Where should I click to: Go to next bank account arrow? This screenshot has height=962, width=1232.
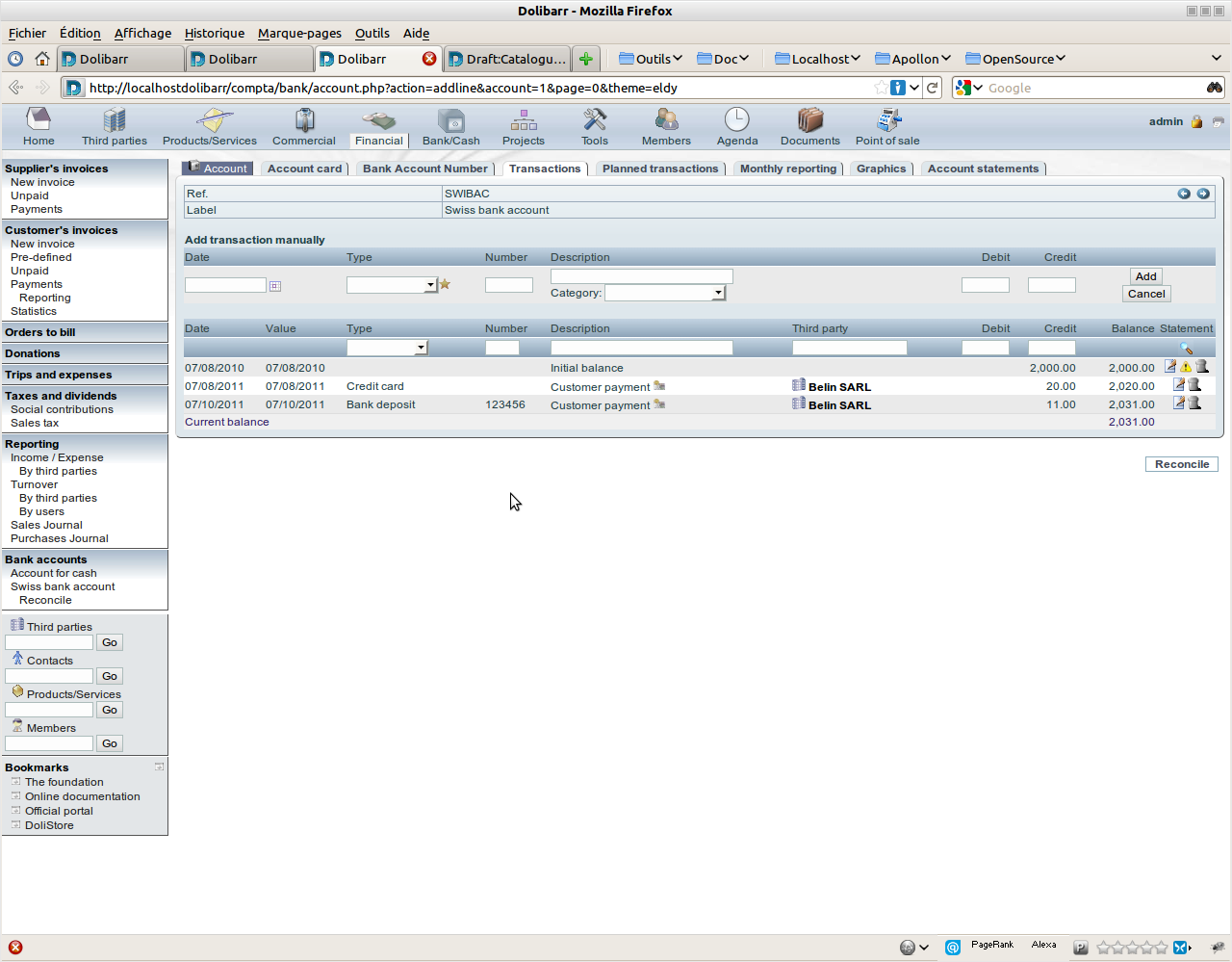click(1203, 194)
